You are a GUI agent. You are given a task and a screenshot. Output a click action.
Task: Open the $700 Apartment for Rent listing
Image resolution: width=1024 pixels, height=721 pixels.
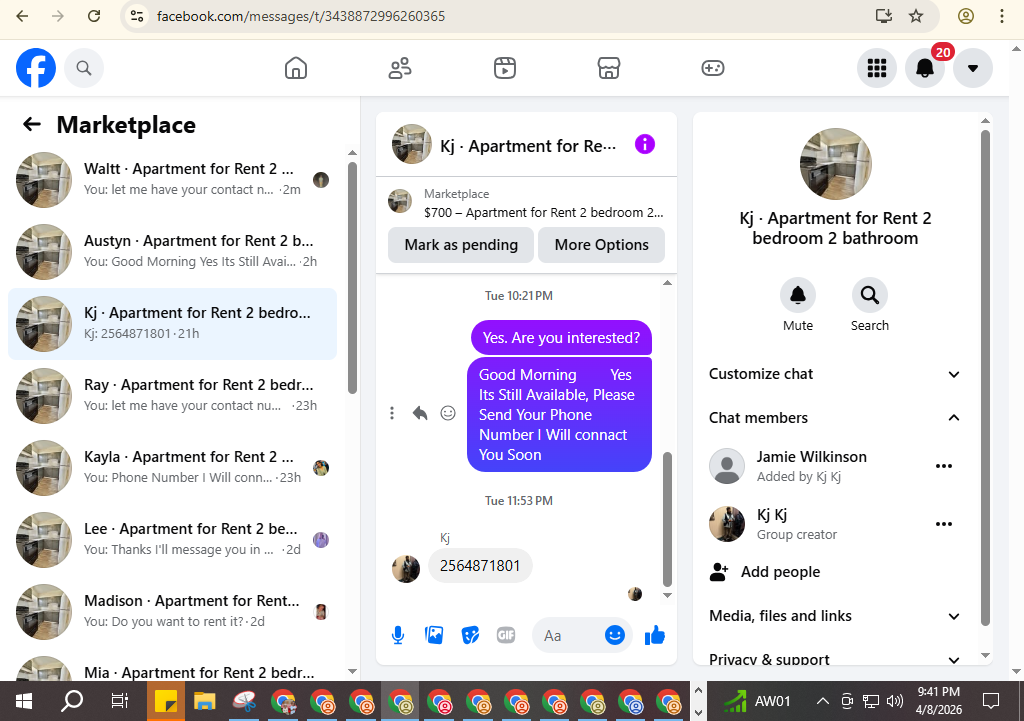pyautogui.click(x=526, y=203)
